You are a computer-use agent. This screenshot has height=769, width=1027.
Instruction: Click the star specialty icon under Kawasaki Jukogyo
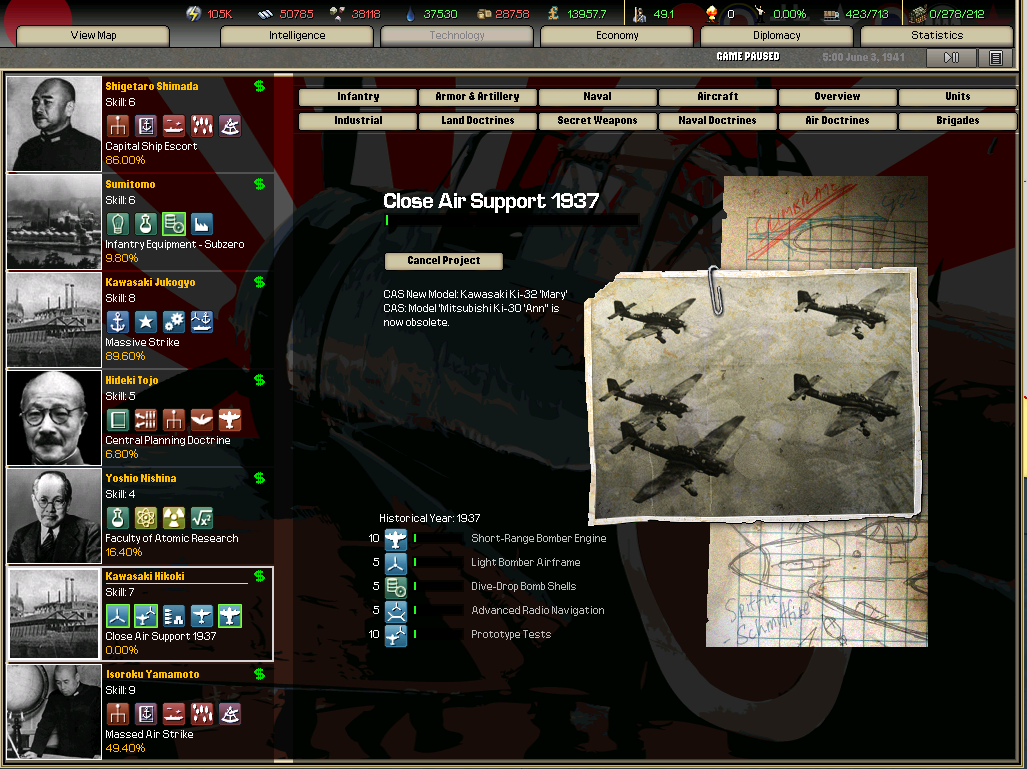point(145,322)
